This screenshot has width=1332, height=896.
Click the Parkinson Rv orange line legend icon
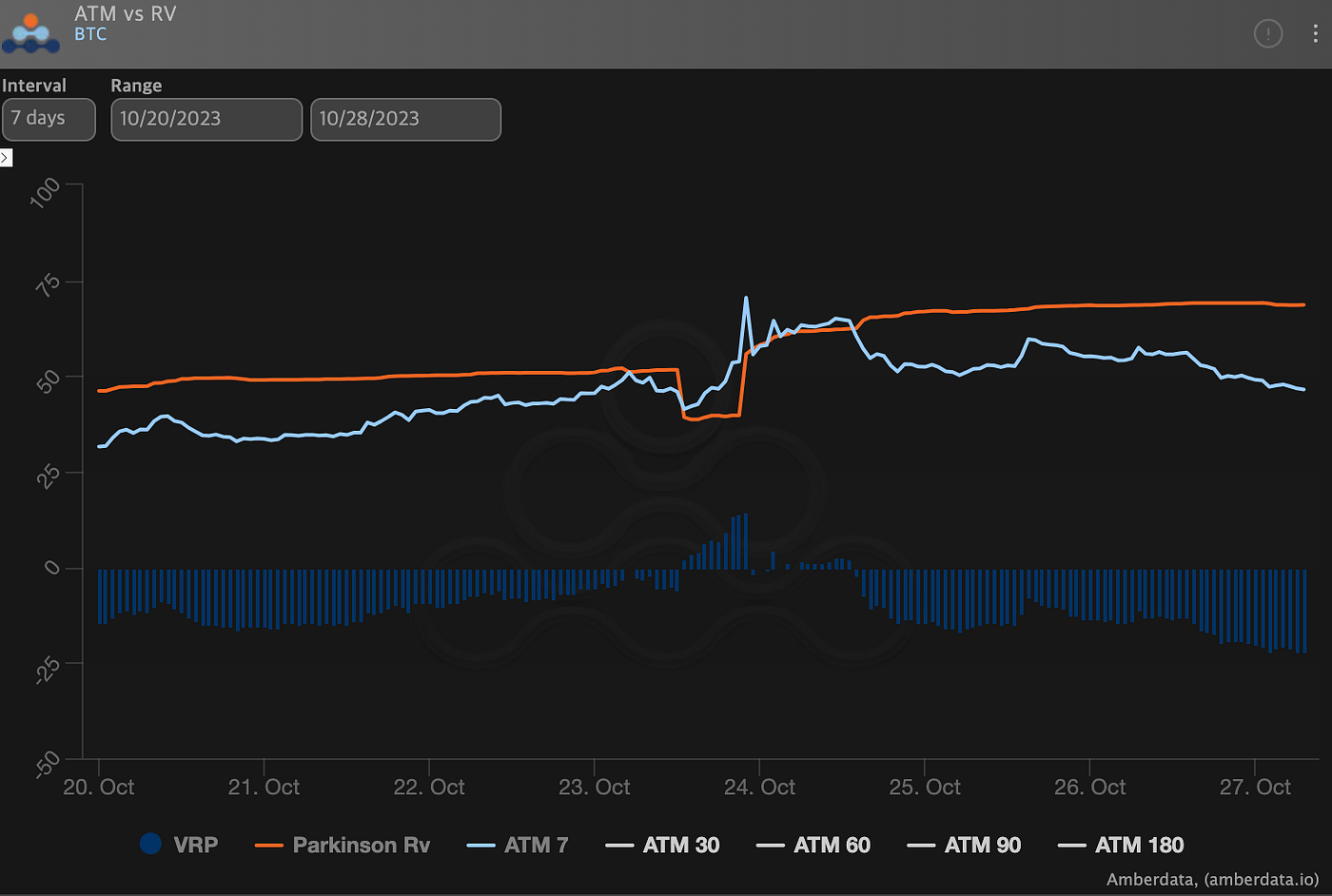(269, 845)
